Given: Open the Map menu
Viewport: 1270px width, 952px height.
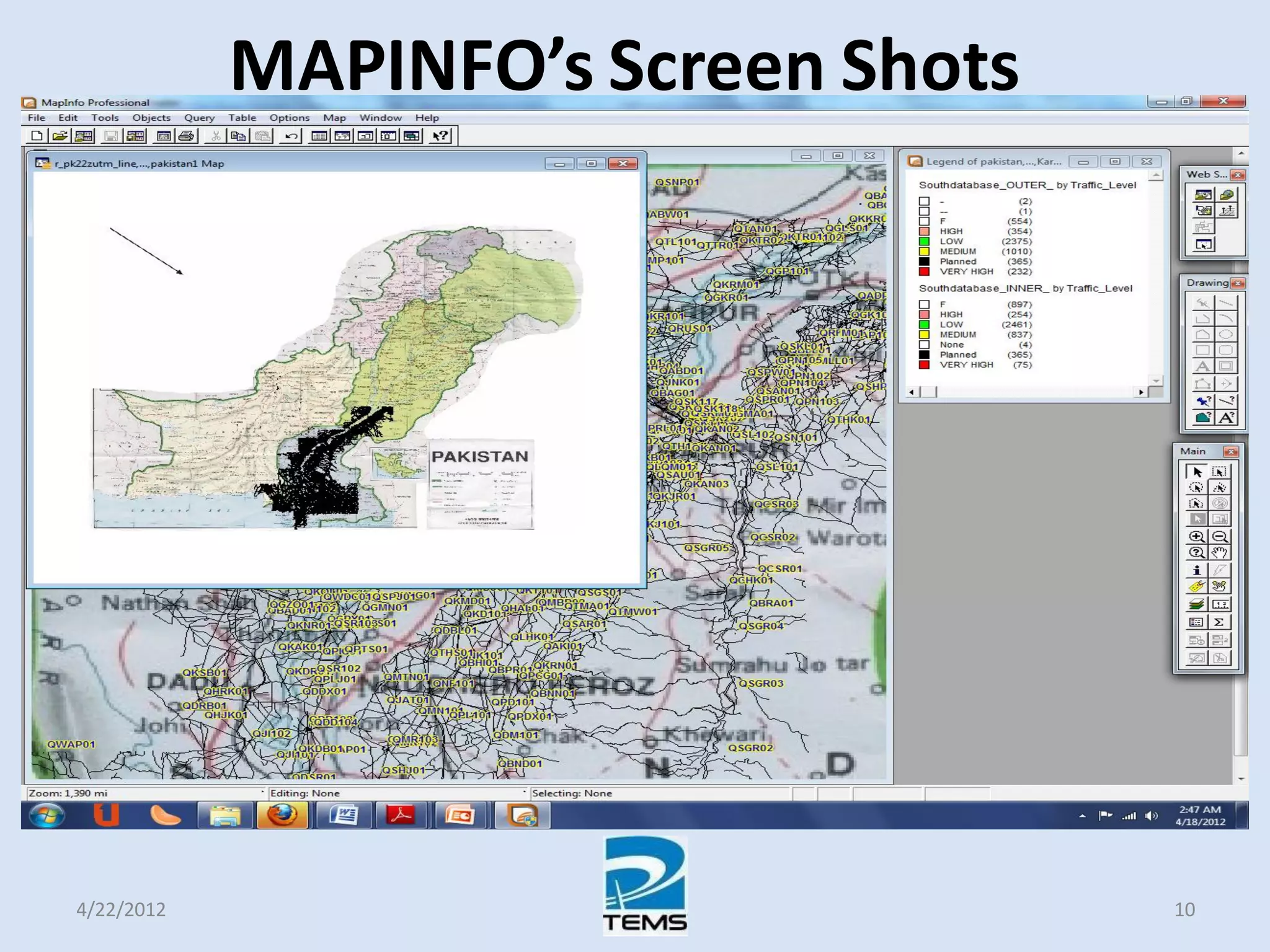Looking at the screenshot, I should click(x=334, y=118).
